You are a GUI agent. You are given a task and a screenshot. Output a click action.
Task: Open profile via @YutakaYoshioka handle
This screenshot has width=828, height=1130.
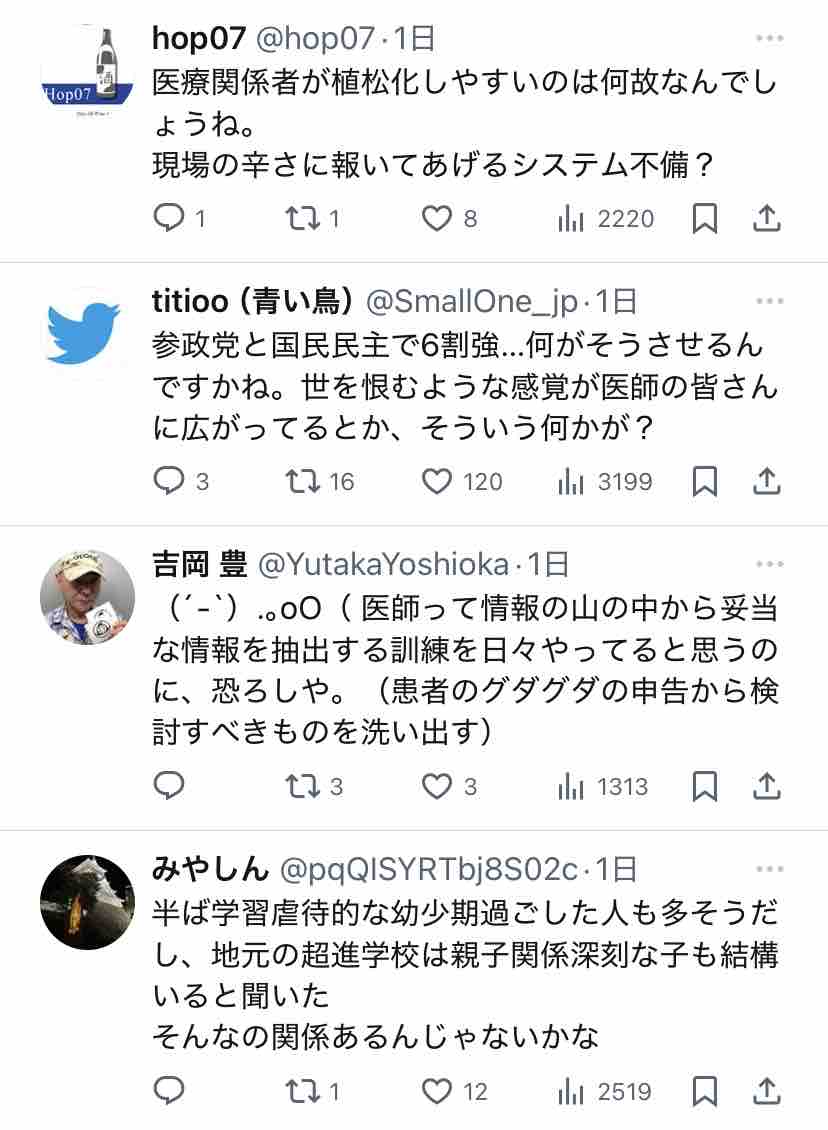pyautogui.click(x=383, y=564)
